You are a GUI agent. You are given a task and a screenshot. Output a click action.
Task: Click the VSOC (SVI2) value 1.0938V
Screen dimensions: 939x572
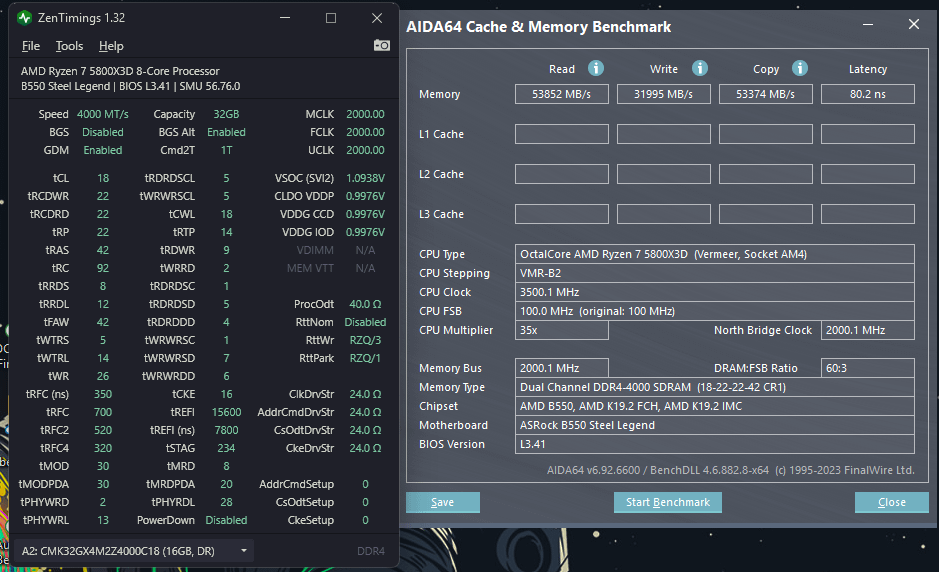click(x=365, y=178)
